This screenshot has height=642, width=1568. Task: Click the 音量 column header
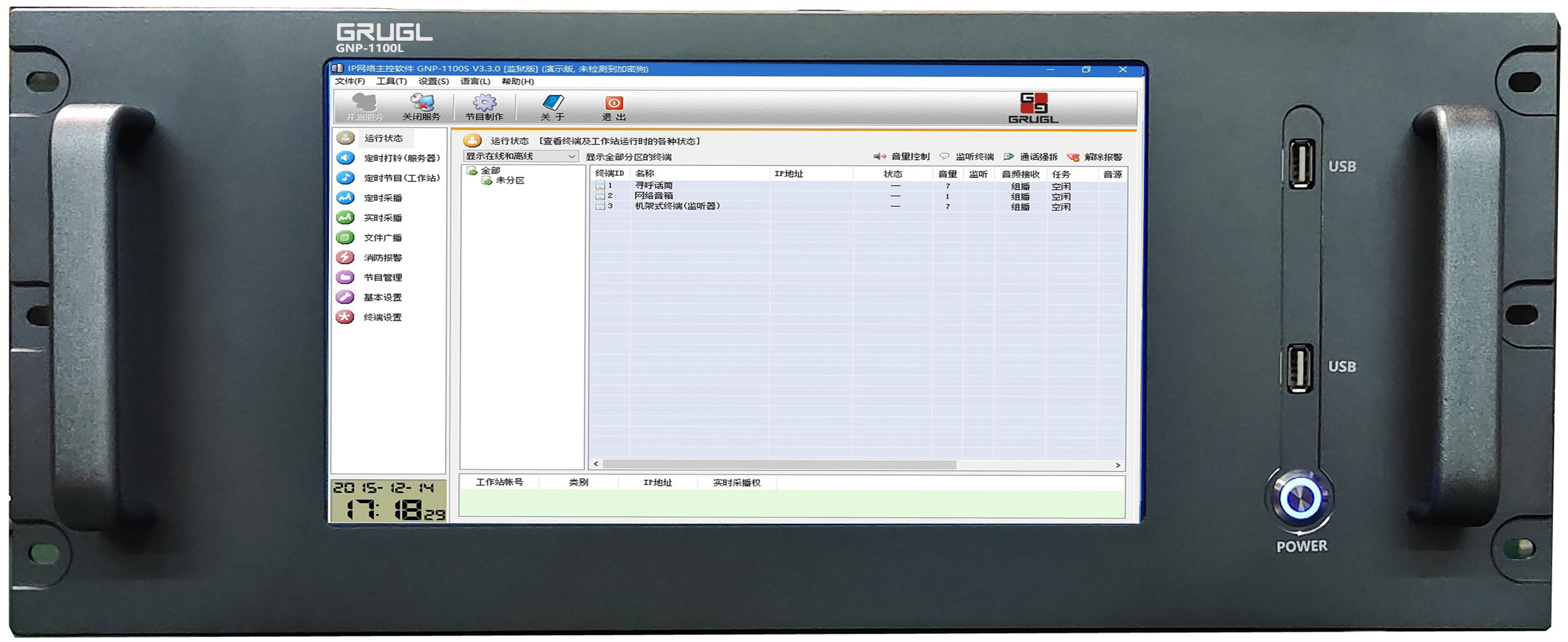948,173
